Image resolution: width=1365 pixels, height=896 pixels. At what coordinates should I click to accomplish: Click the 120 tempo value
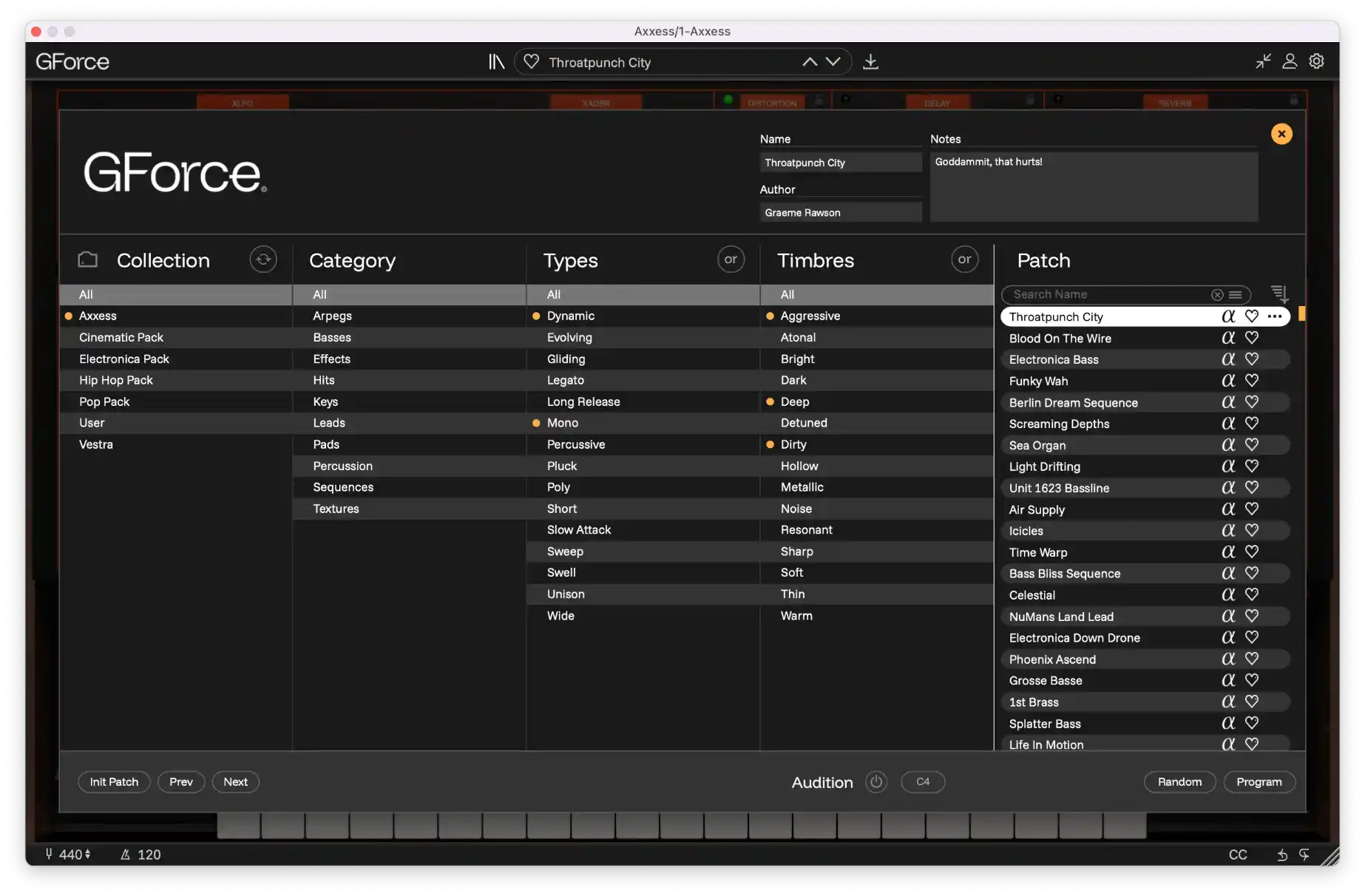149,855
